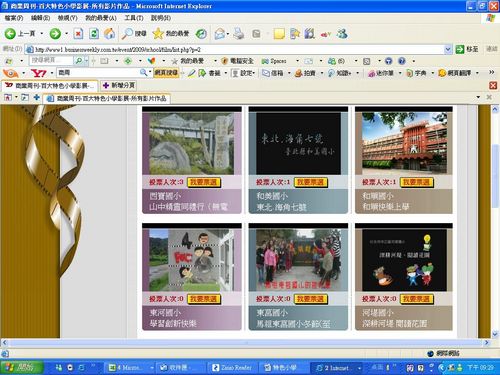Open the new tab 新增分頁
500x375 pixels.
119,85
